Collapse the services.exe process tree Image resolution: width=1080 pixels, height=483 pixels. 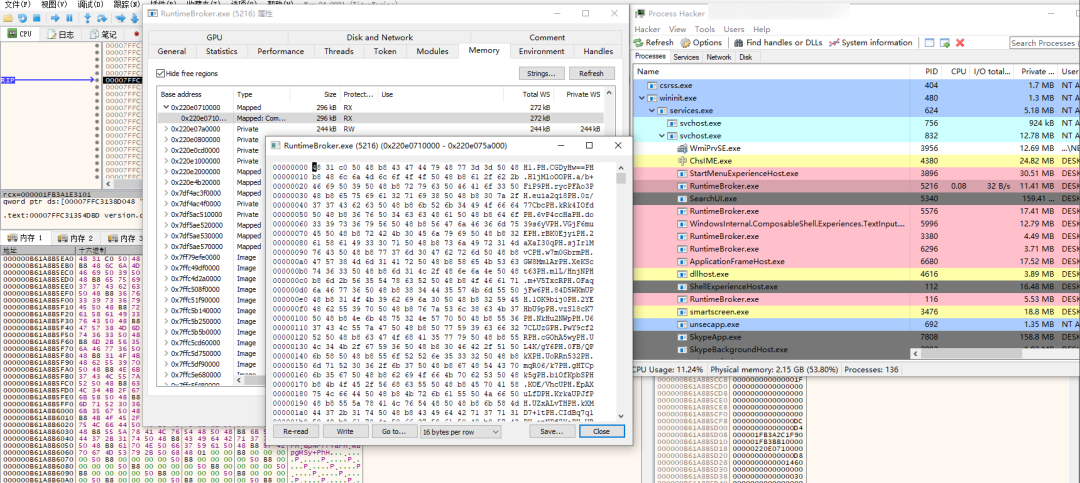652,110
